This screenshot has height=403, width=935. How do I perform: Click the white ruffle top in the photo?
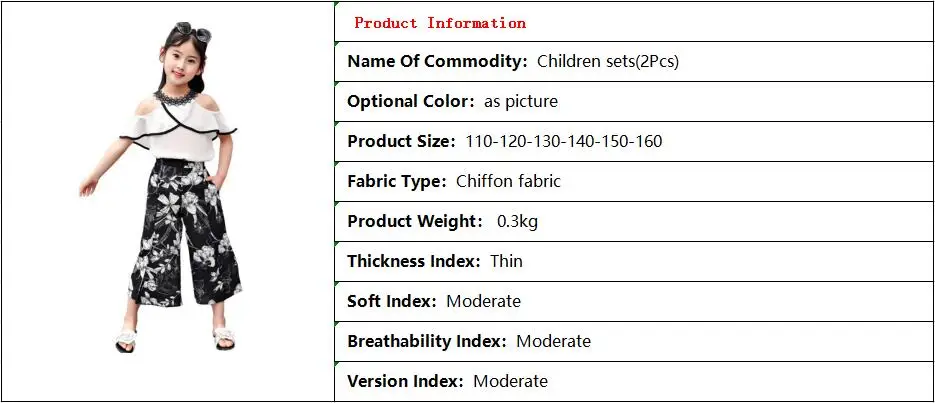point(178,132)
